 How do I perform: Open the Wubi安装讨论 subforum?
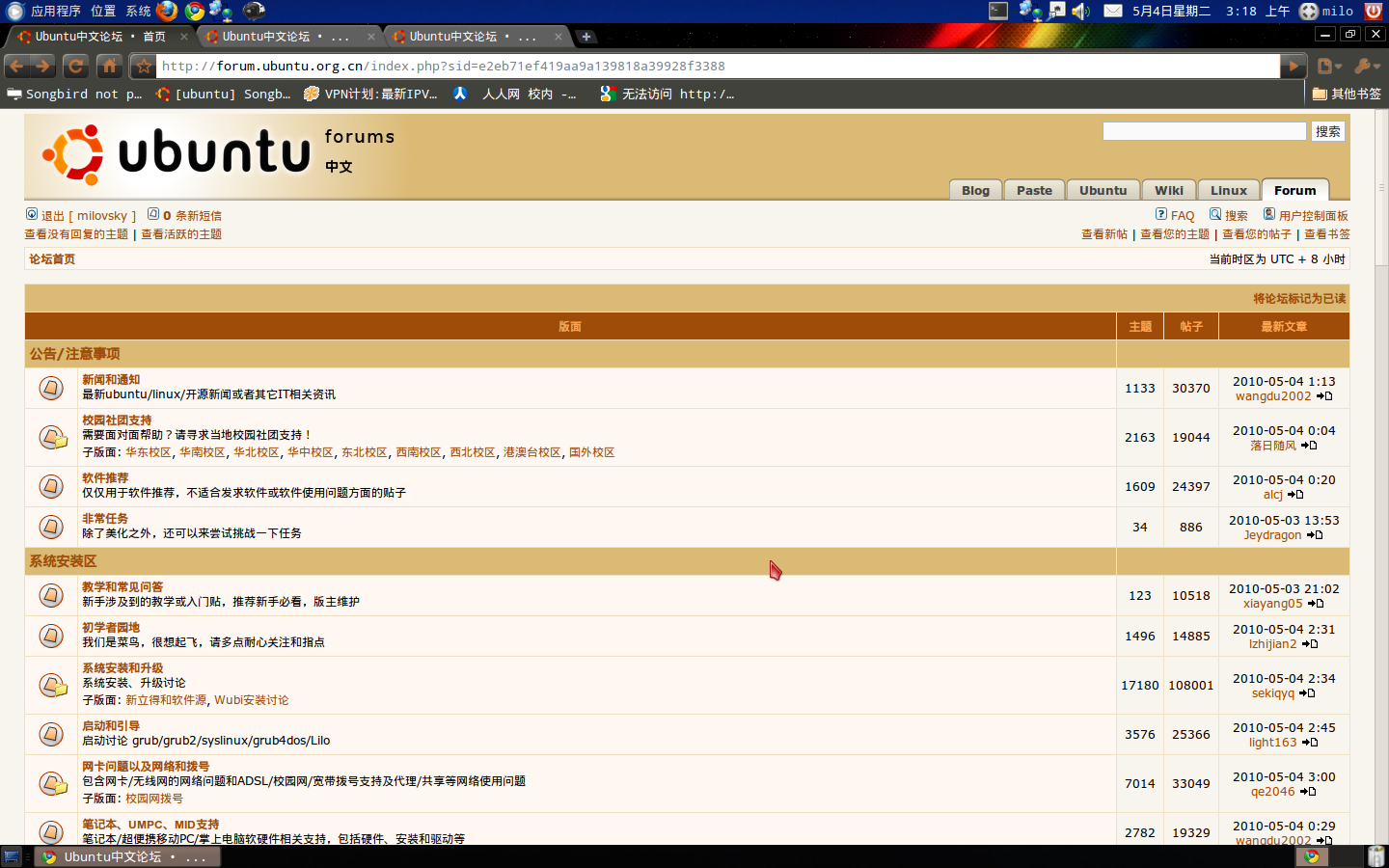[x=252, y=700]
